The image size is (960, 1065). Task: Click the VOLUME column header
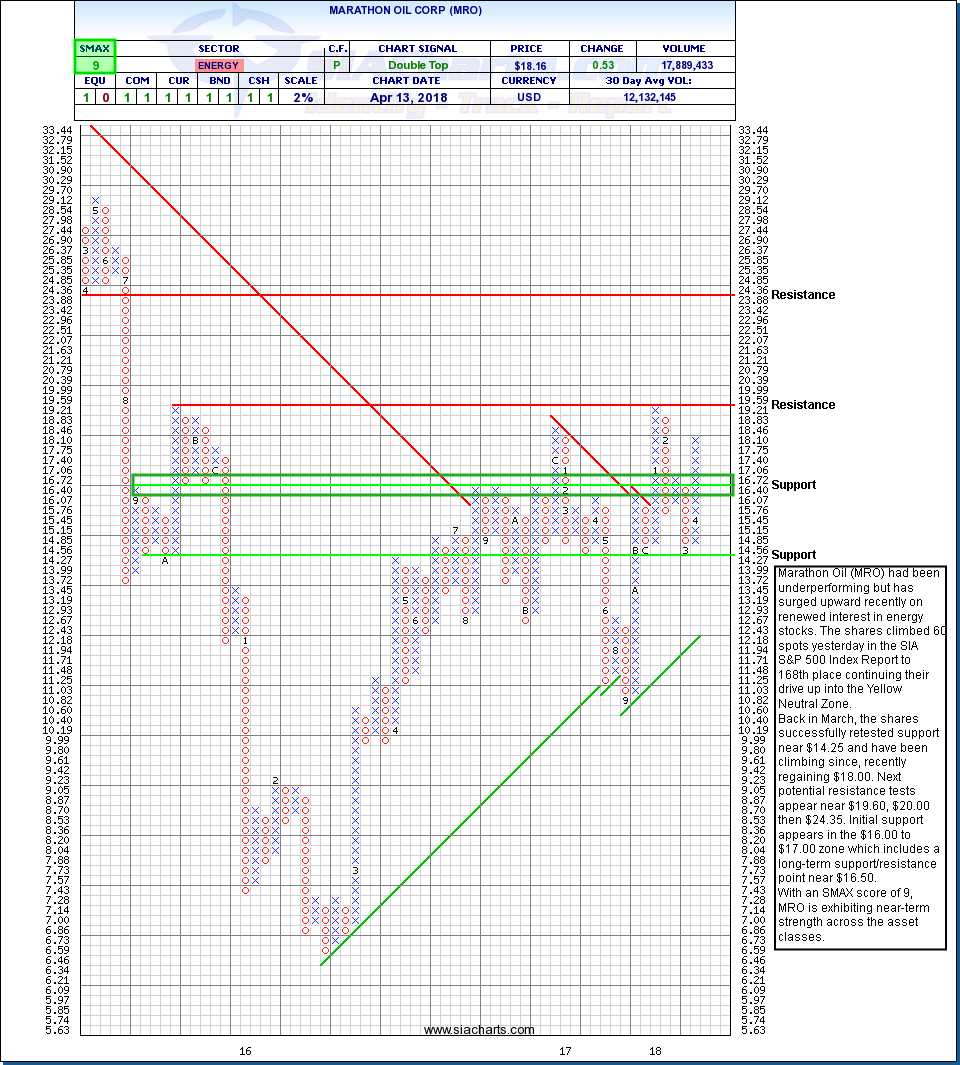click(x=684, y=48)
